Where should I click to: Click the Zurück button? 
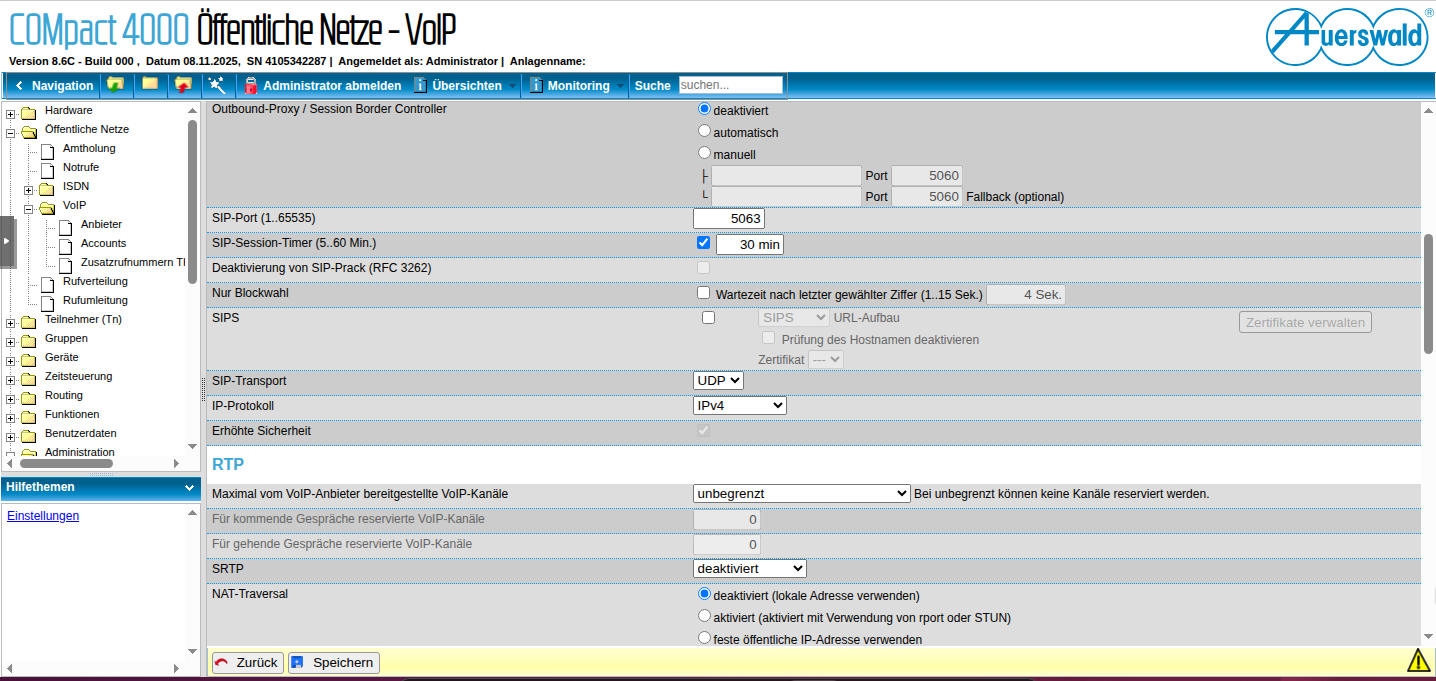[247, 662]
